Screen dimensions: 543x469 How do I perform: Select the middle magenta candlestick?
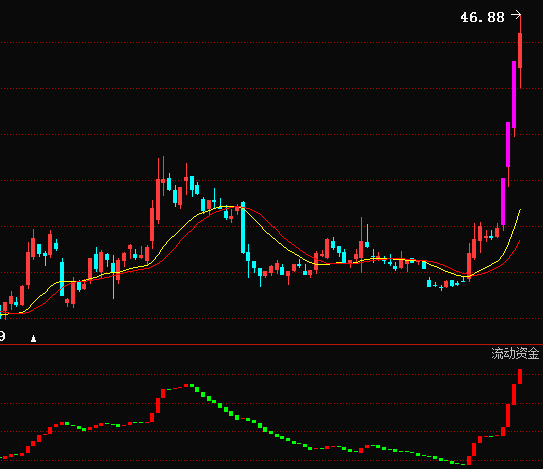coord(508,144)
